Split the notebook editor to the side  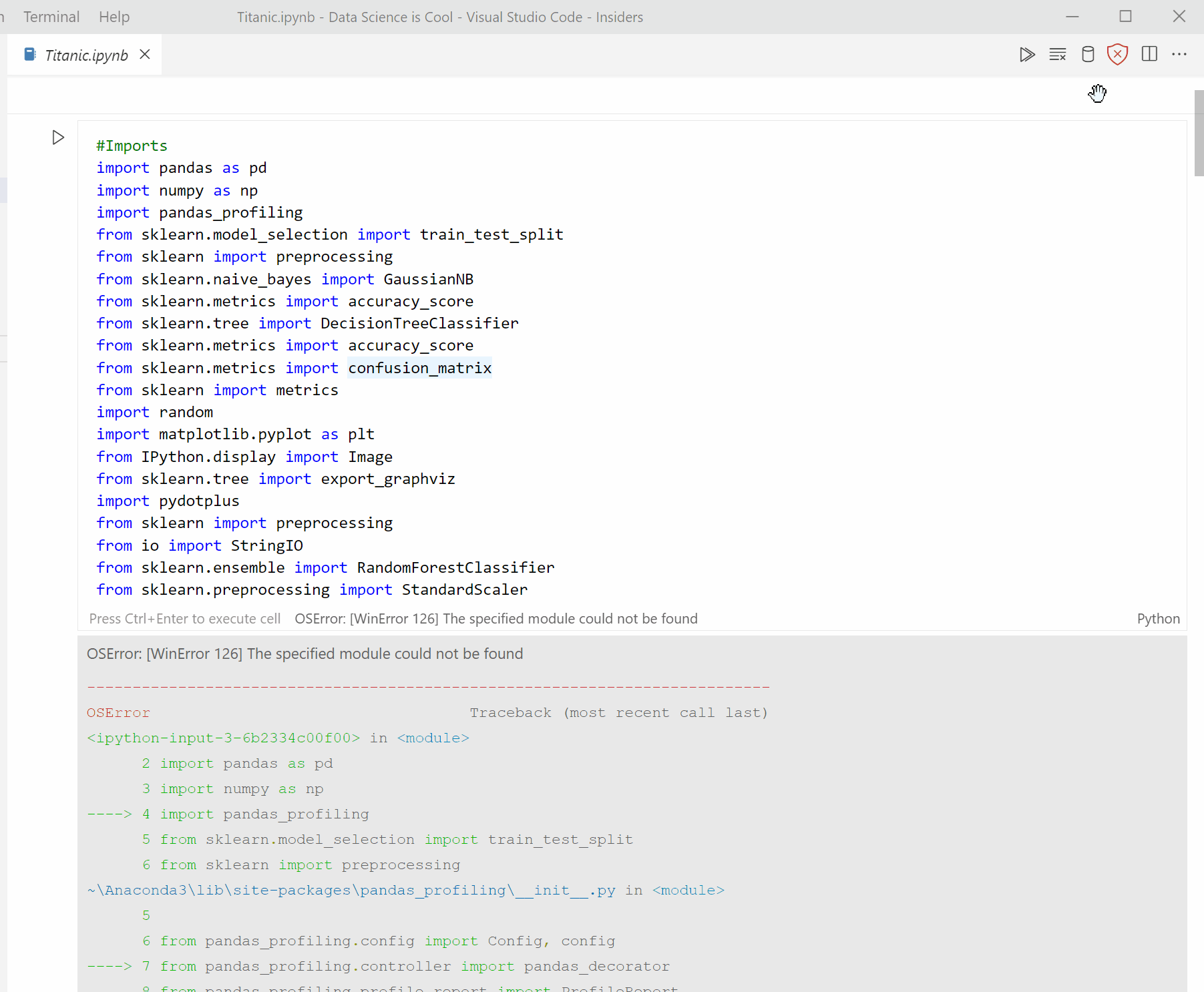(1150, 54)
